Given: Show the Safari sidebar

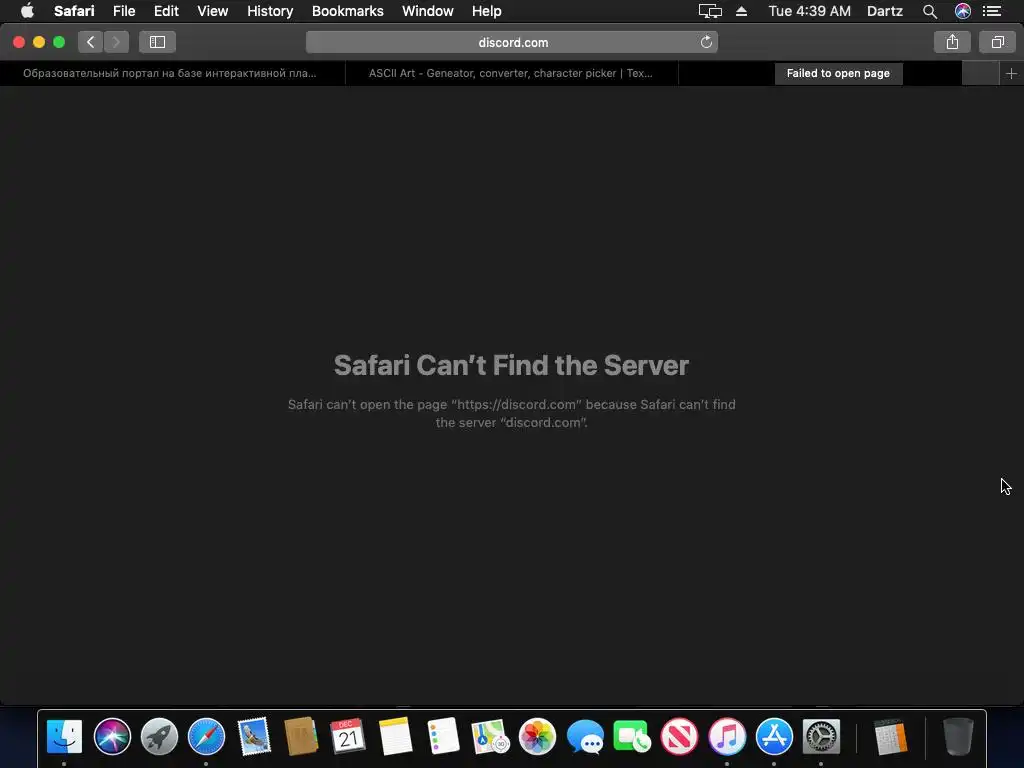Looking at the screenshot, I should [x=157, y=42].
